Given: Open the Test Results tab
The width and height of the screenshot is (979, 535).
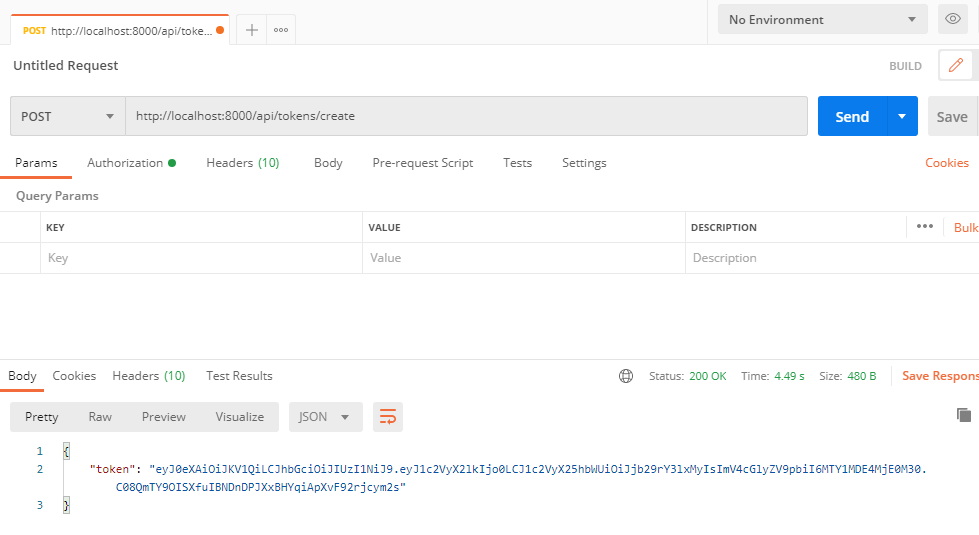Looking at the screenshot, I should click(x=239, y=376).
